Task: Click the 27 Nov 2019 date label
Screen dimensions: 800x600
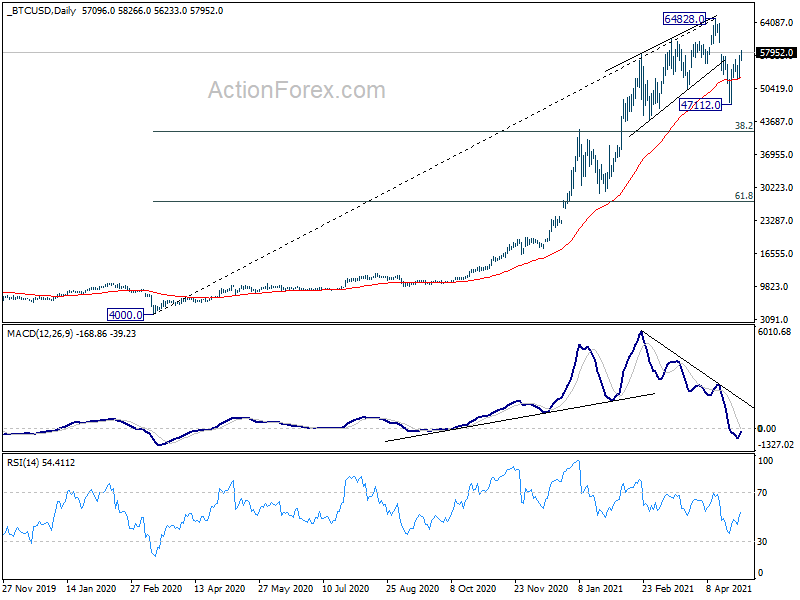Action: (x=29, y=589)
